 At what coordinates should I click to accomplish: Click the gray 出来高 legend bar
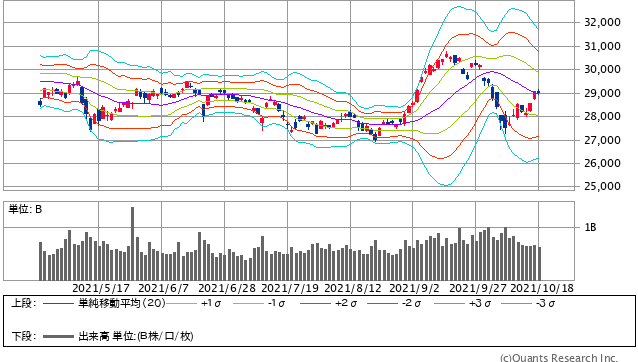pos(58,336)
